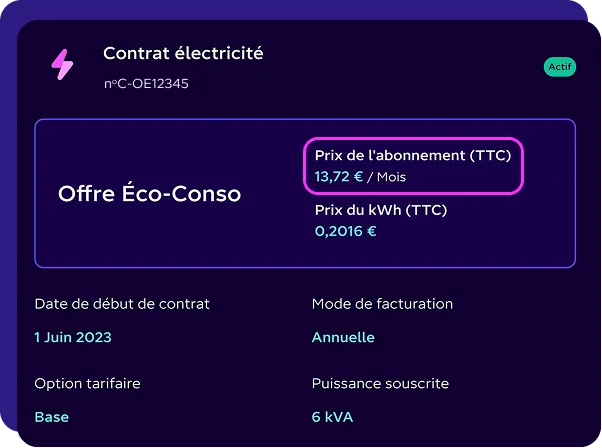The width and height of the screenshot is (602, 448).
Task: Select the Base tariff option value
Action: tap(52, 417)
